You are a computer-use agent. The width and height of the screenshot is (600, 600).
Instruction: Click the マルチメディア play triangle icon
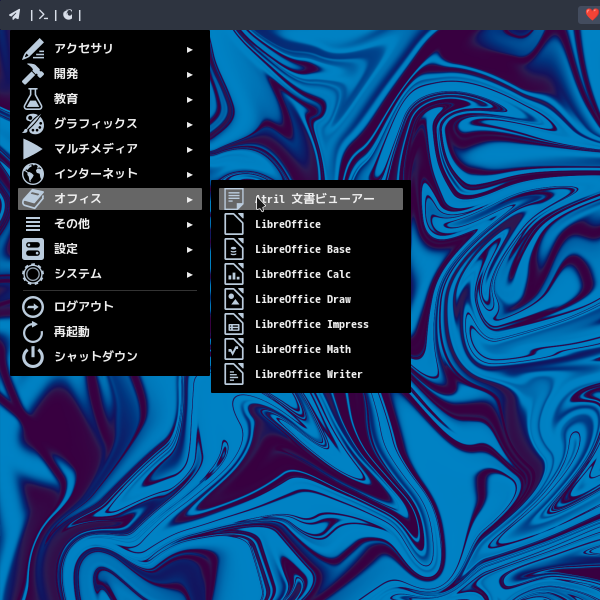point(33,149)
